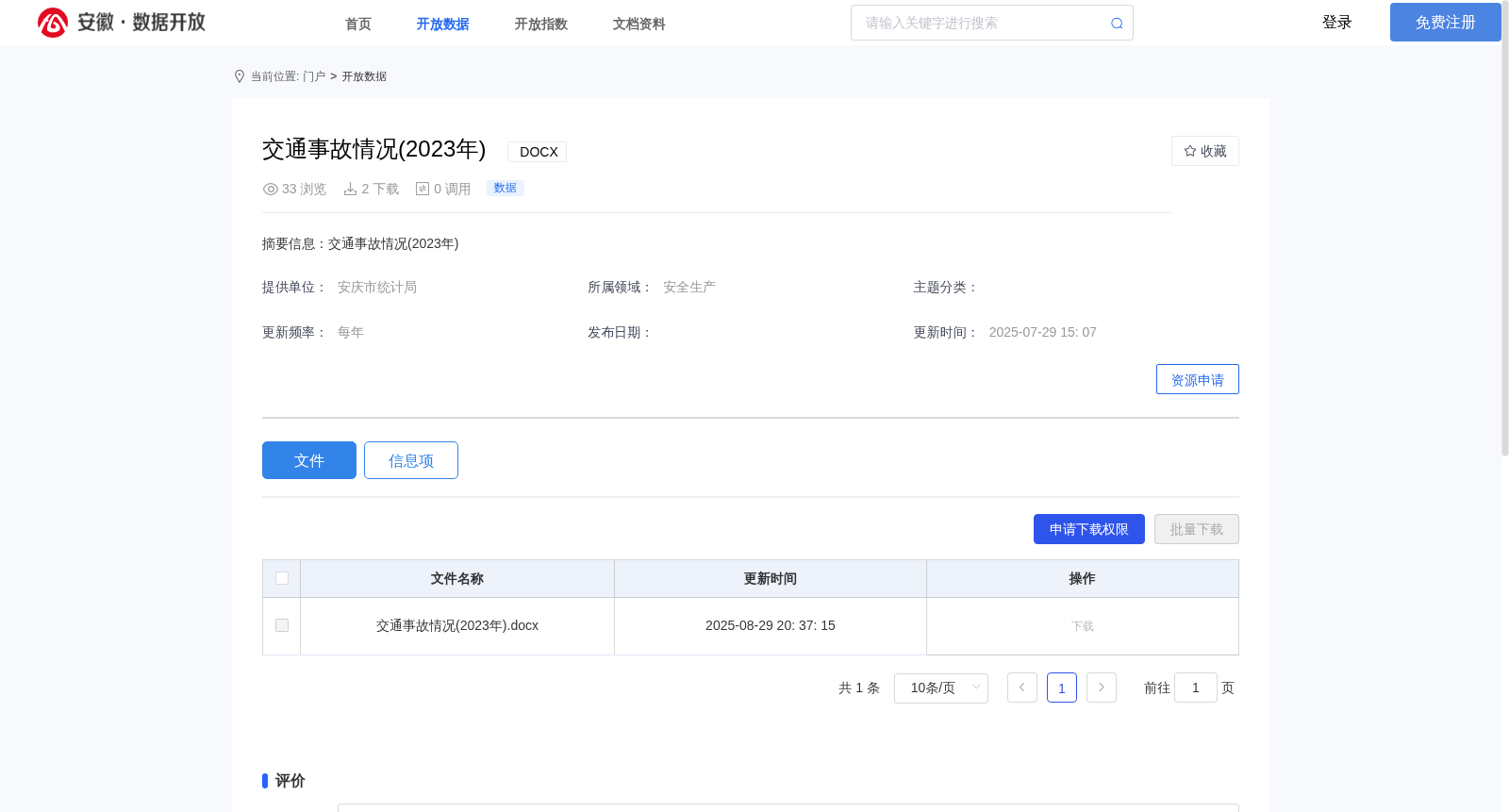Viewport: 1509px width, 812px height.
Task: Check the 交通事故情况(2023年).docx row checkbox
Action: click(282, 625)
